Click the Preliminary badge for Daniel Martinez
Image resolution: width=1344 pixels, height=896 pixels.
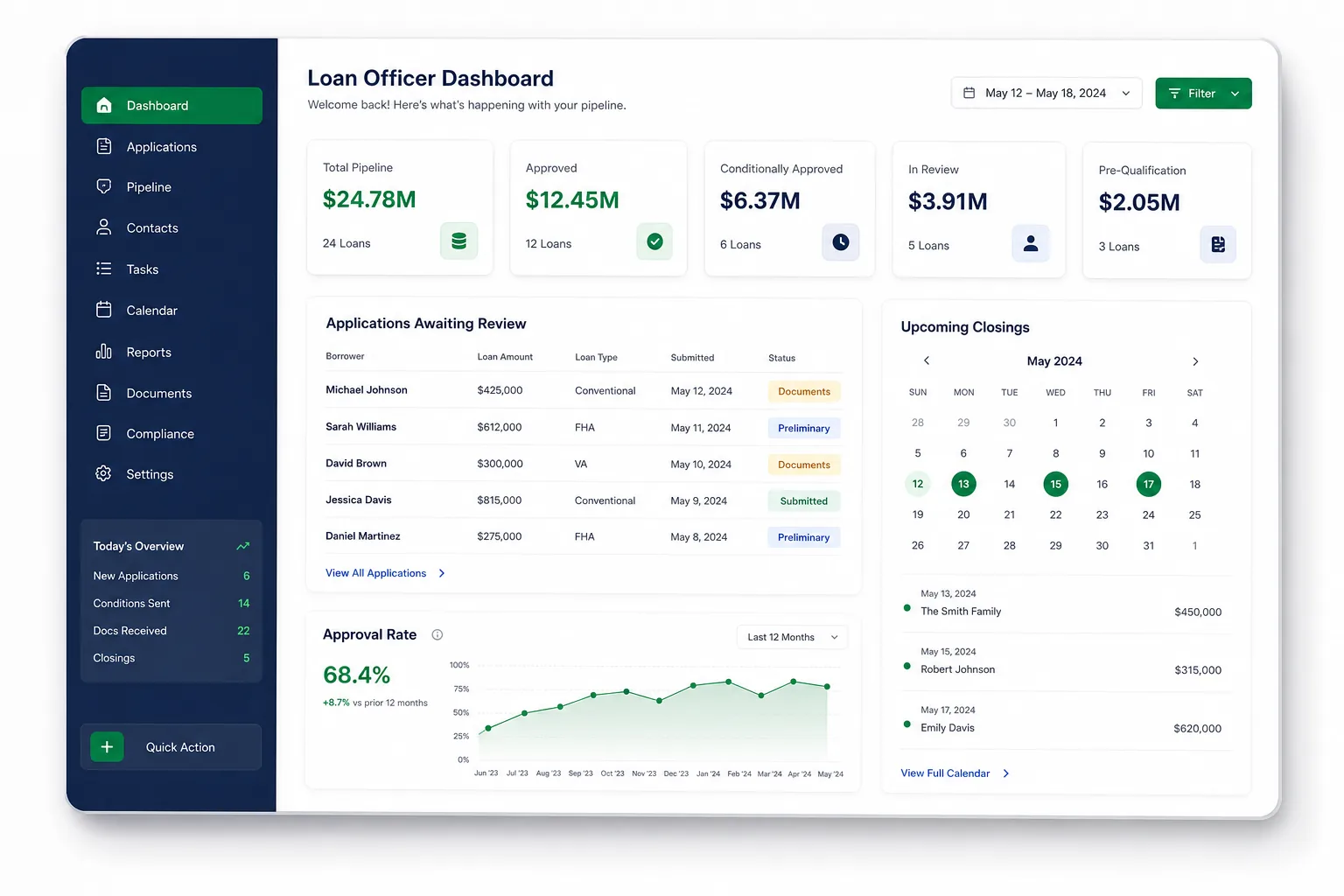coord(804,537)
